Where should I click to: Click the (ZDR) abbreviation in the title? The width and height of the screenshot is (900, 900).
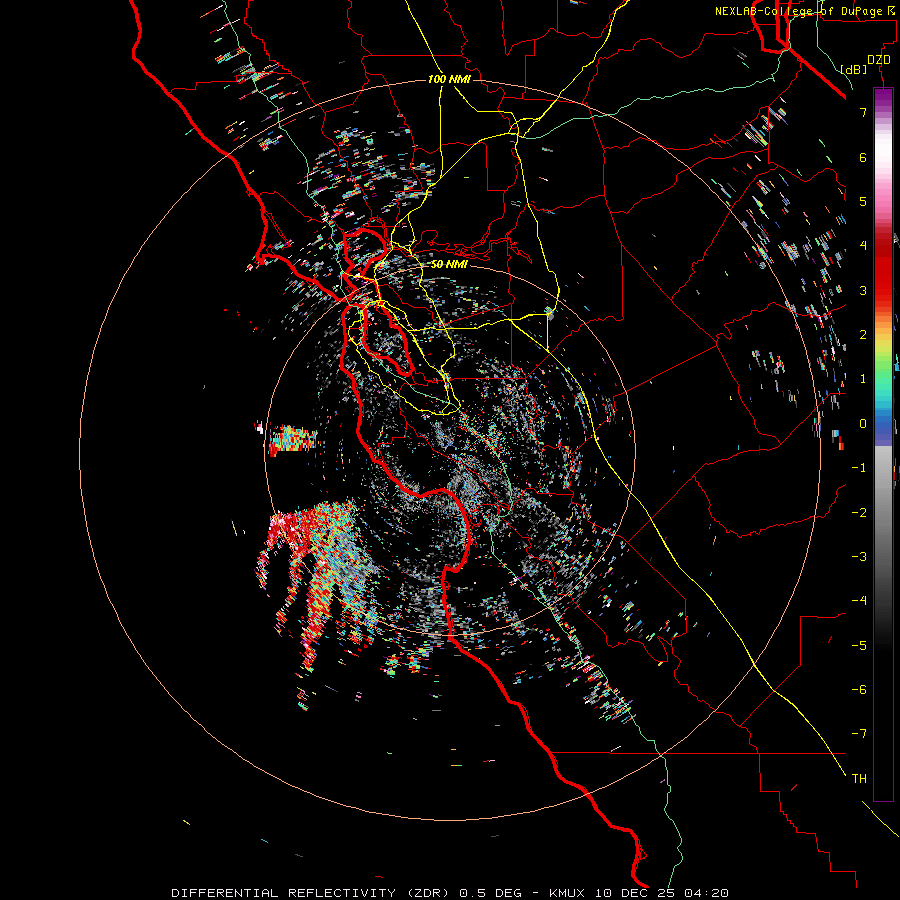coord(428,893)
